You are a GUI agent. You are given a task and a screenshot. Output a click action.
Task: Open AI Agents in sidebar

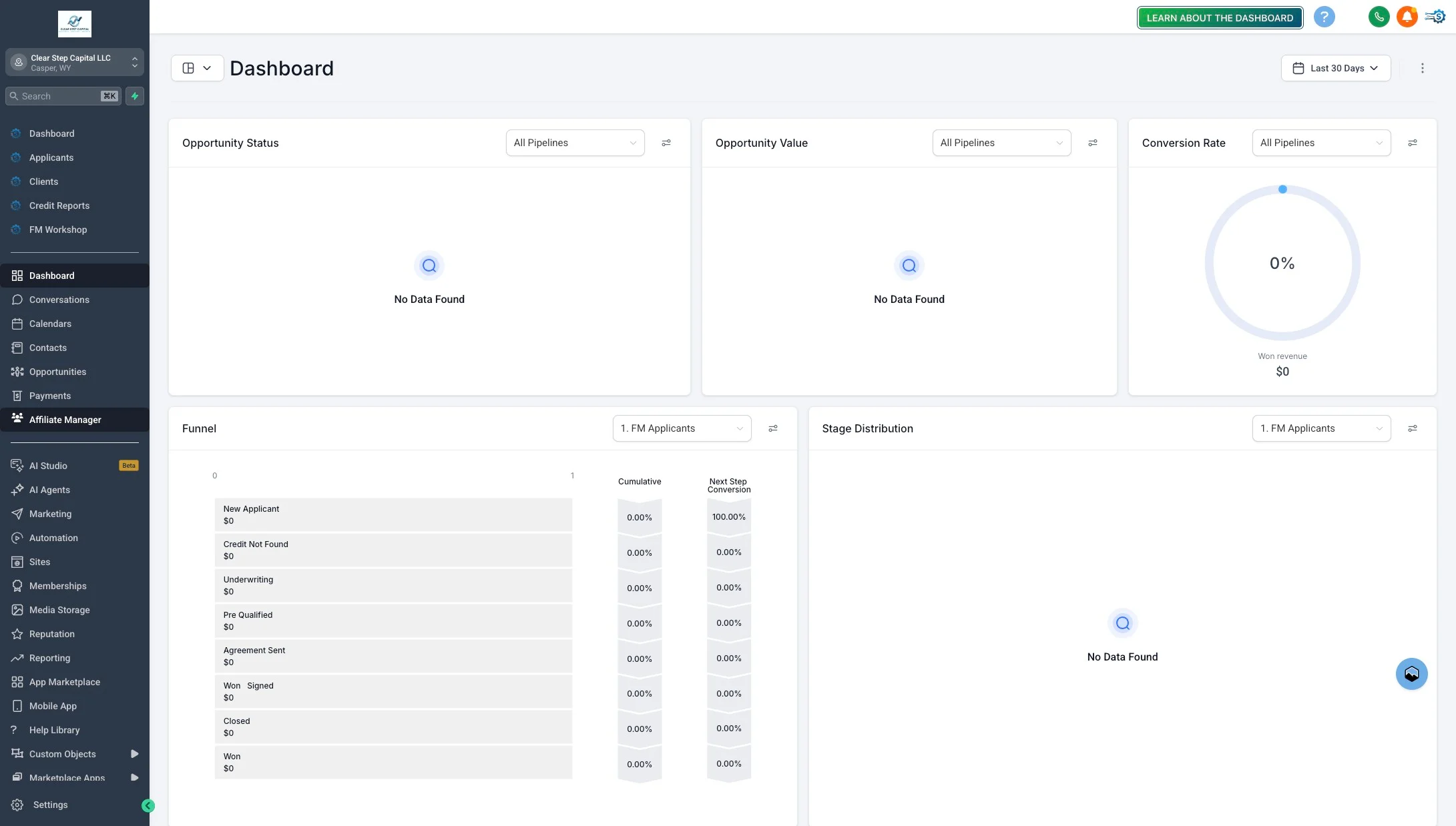(75, 490)
